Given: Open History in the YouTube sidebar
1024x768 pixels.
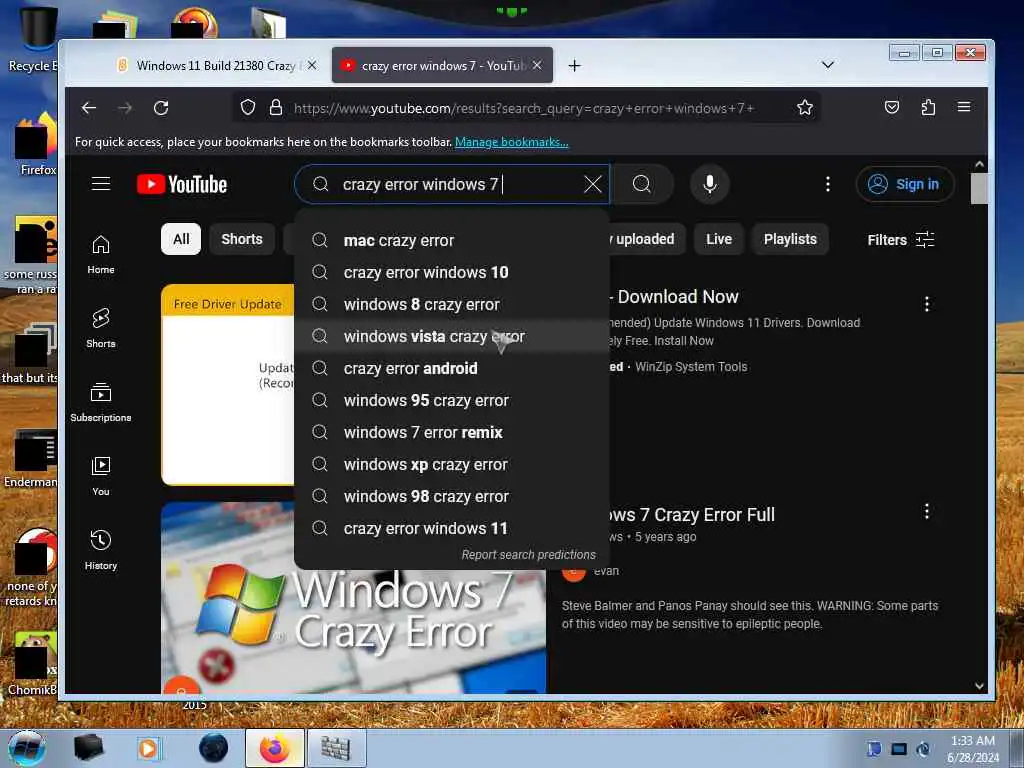Looking at the screenshot, I should coord(101,550).
